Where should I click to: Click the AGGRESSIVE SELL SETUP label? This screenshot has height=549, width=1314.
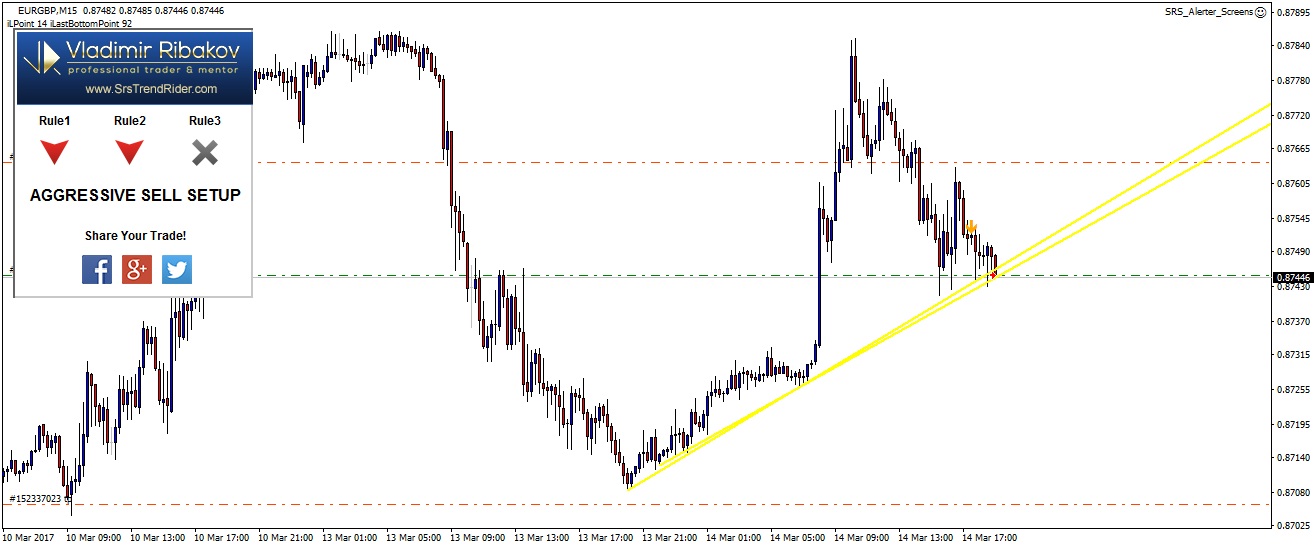tap(135, 196)
